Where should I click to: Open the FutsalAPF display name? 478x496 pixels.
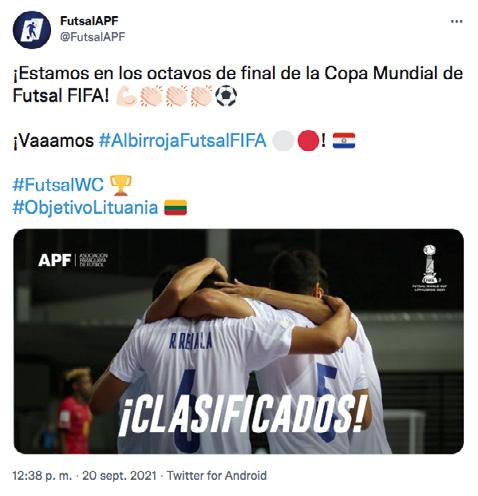(89, 21)
